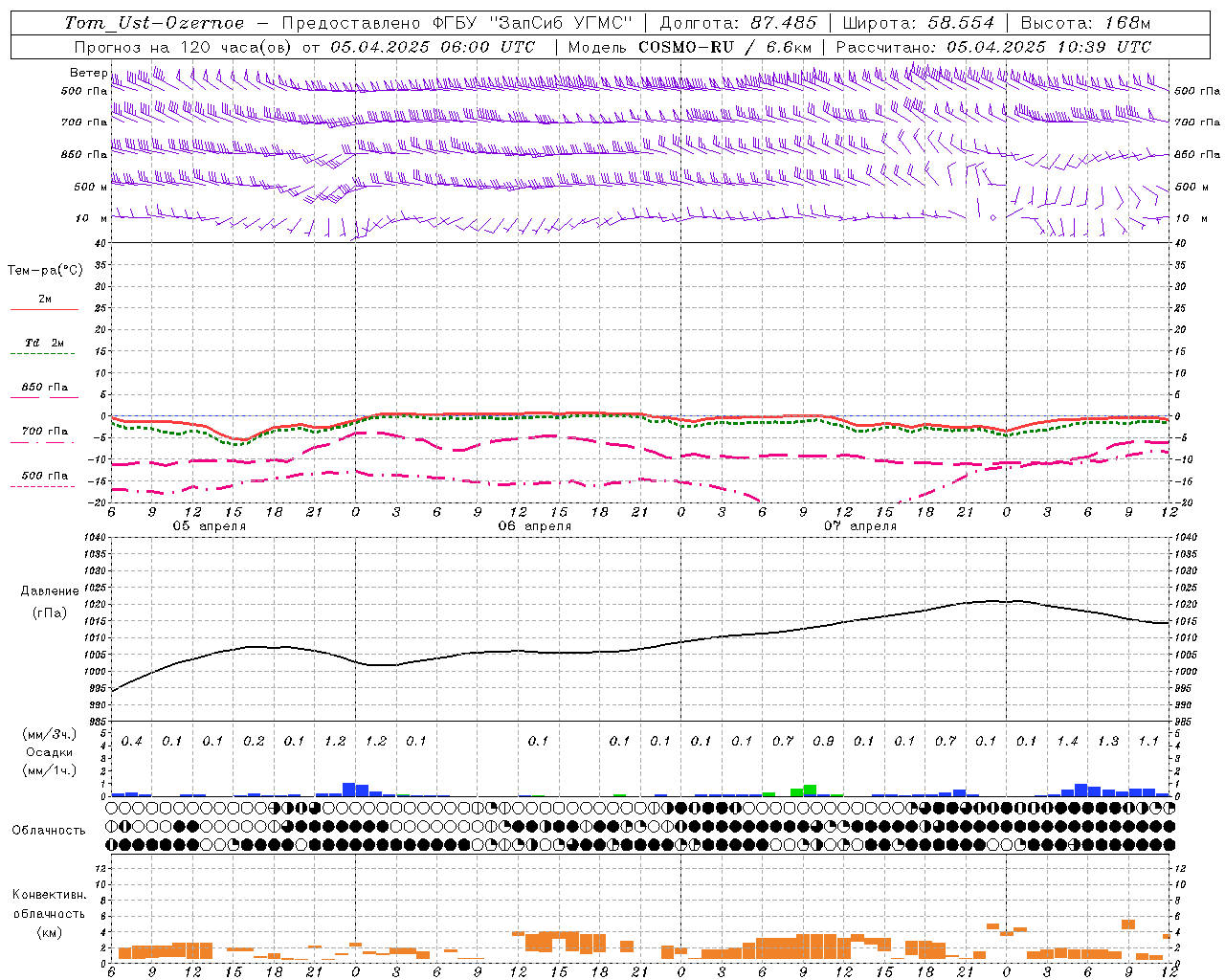Click the "Давление" pressure panel label
The height and width of the screenshot is (980, 1225).
50,591
